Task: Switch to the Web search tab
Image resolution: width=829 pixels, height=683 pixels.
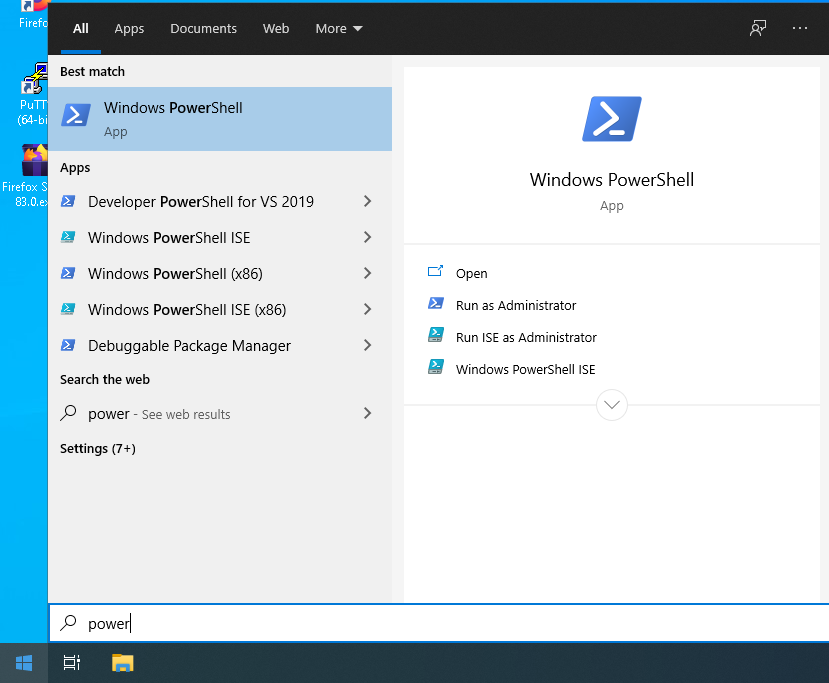Action: (276, 29)
